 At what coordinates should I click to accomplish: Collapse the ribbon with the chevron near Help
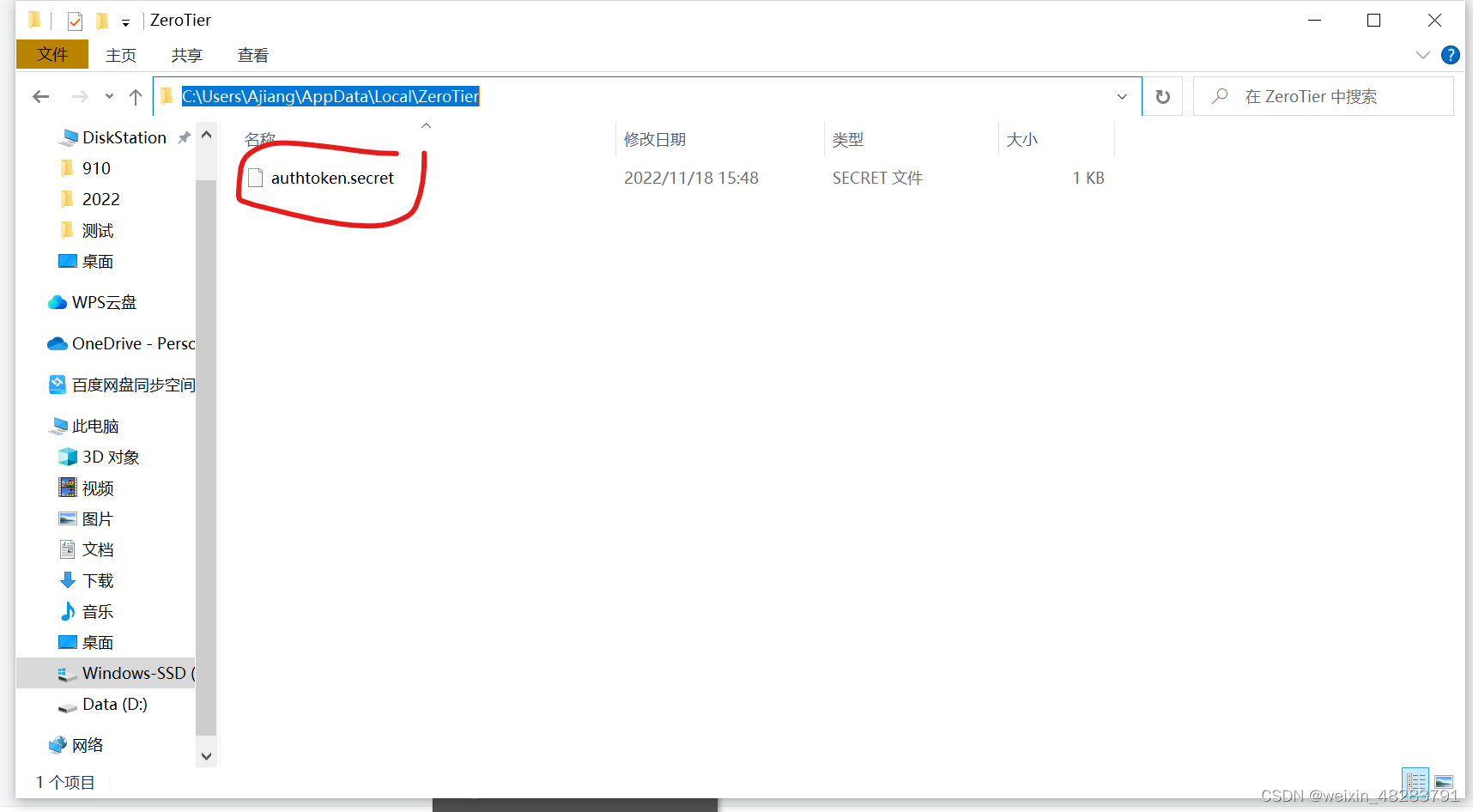click(x=1422, y=54)
